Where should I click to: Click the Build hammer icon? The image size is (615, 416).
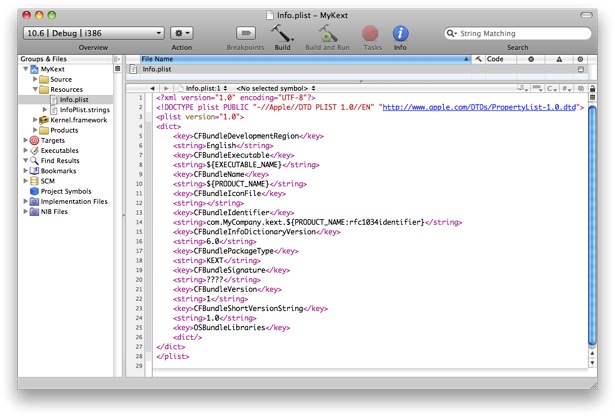coord(282,34)
